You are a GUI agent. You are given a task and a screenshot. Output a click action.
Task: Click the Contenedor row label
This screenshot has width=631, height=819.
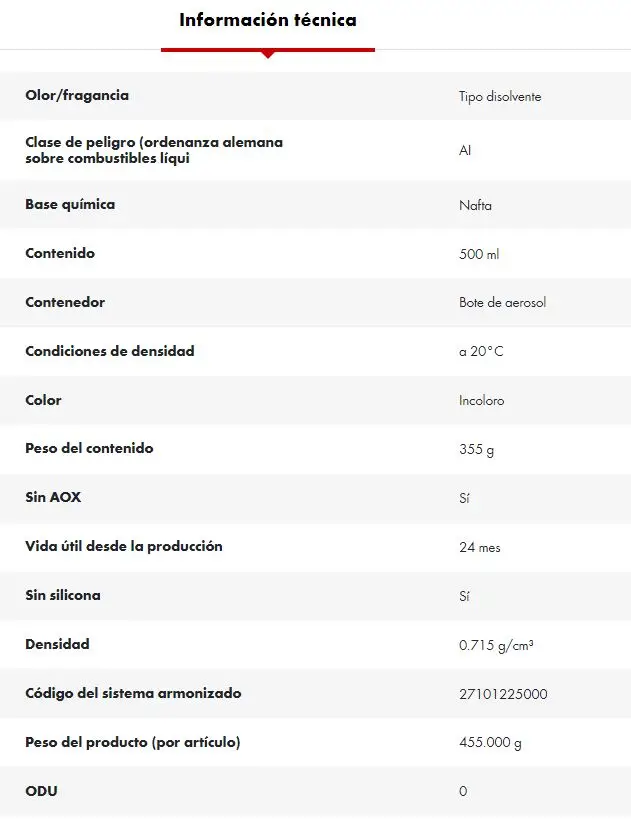(65, 303)
